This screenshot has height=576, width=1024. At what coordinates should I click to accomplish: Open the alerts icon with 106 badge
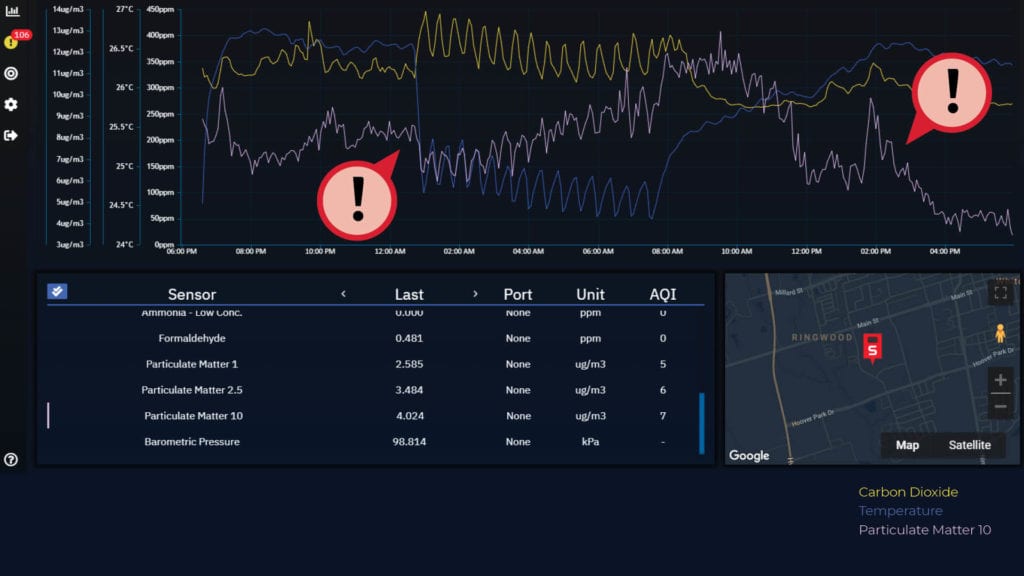pos(11,42)
